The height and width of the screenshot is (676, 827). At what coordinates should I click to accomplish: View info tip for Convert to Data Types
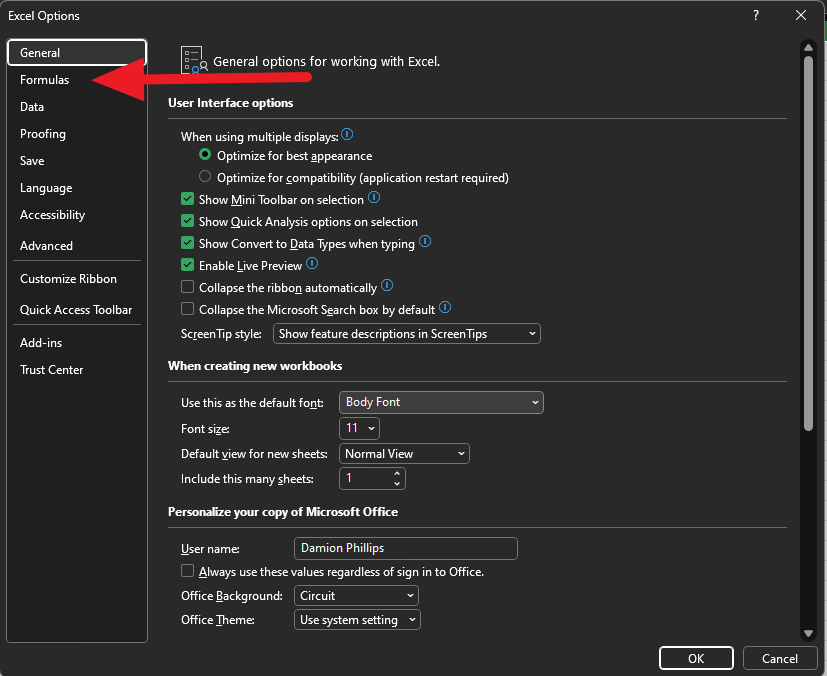[425, 242]
